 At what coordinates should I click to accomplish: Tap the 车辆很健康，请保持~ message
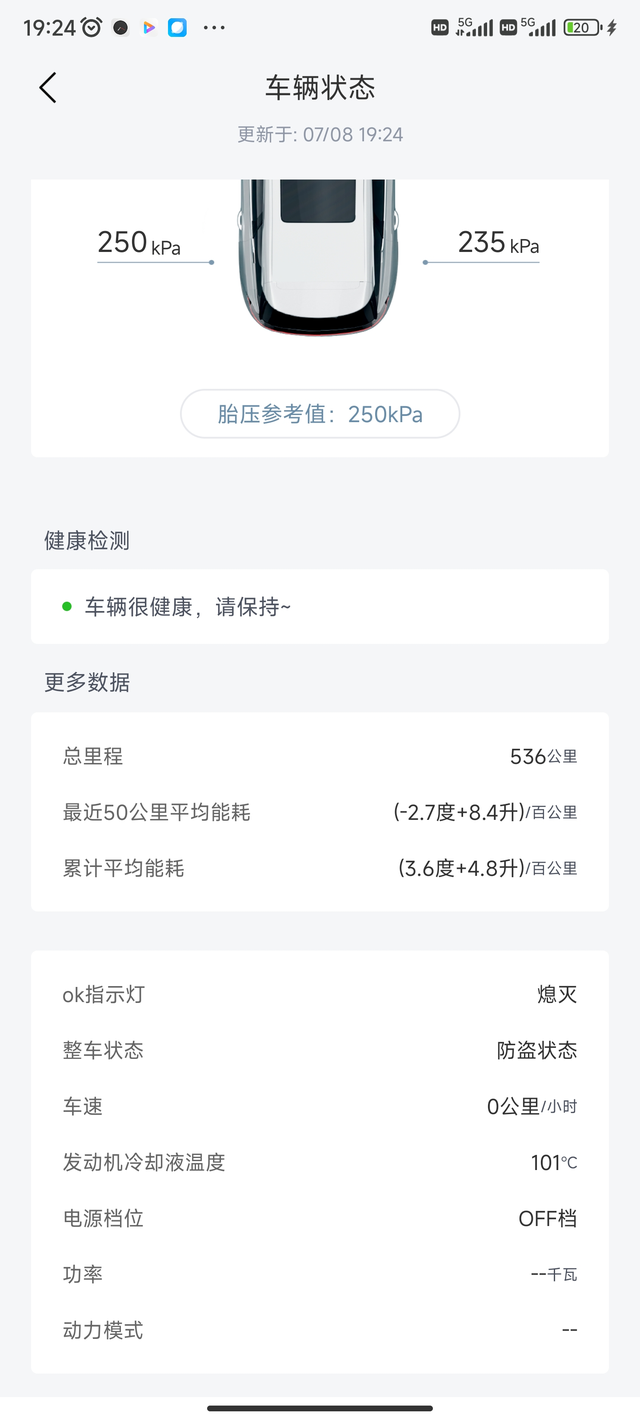tap(188, 607)
